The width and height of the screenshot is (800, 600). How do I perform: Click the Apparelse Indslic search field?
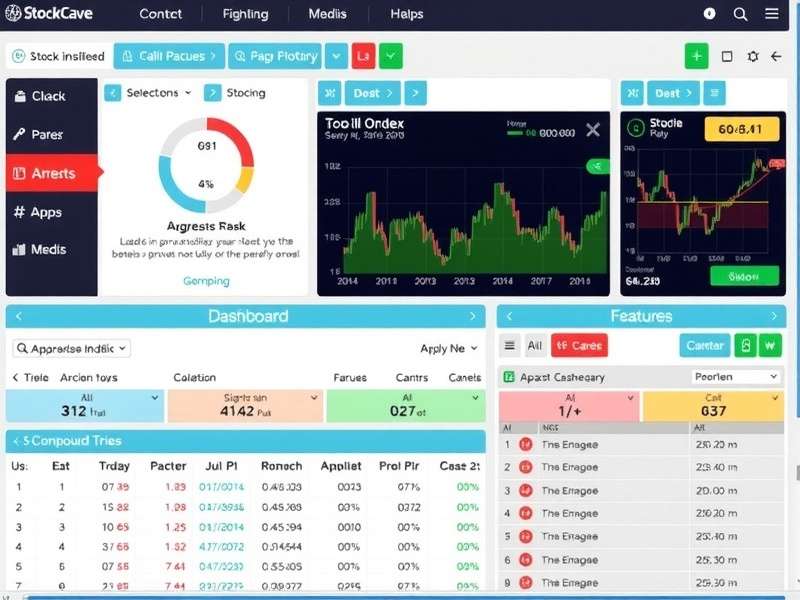[72, 347]
